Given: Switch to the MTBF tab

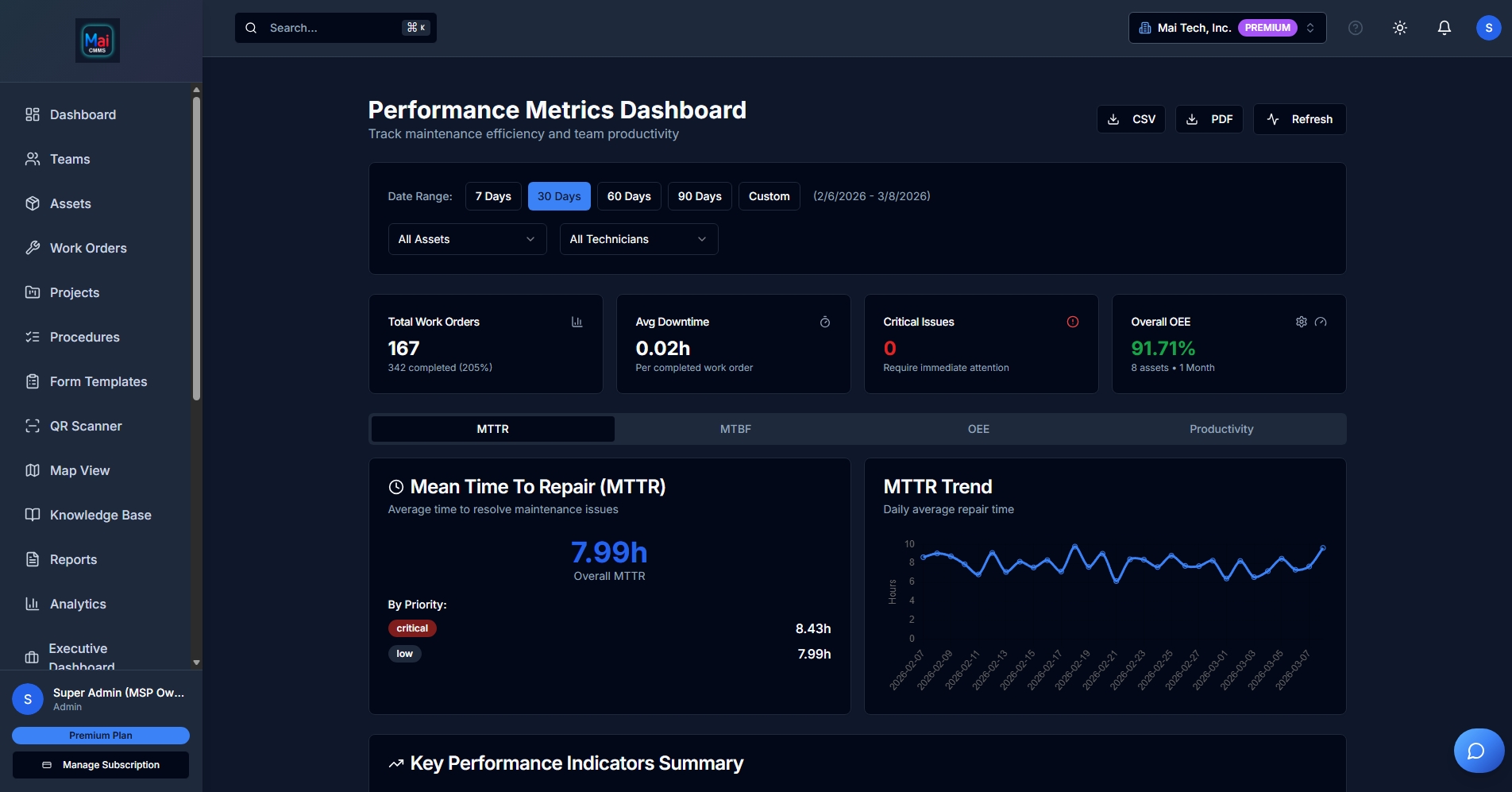Looking at the screenshot, I should click(x=735, y=429).
